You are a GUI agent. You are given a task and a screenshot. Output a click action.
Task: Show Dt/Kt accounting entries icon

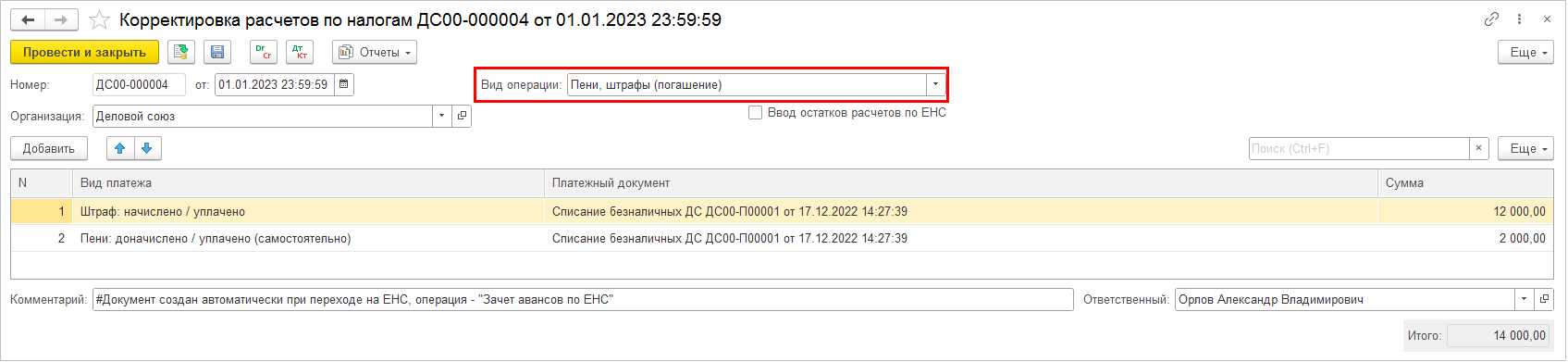pos(300,52)
